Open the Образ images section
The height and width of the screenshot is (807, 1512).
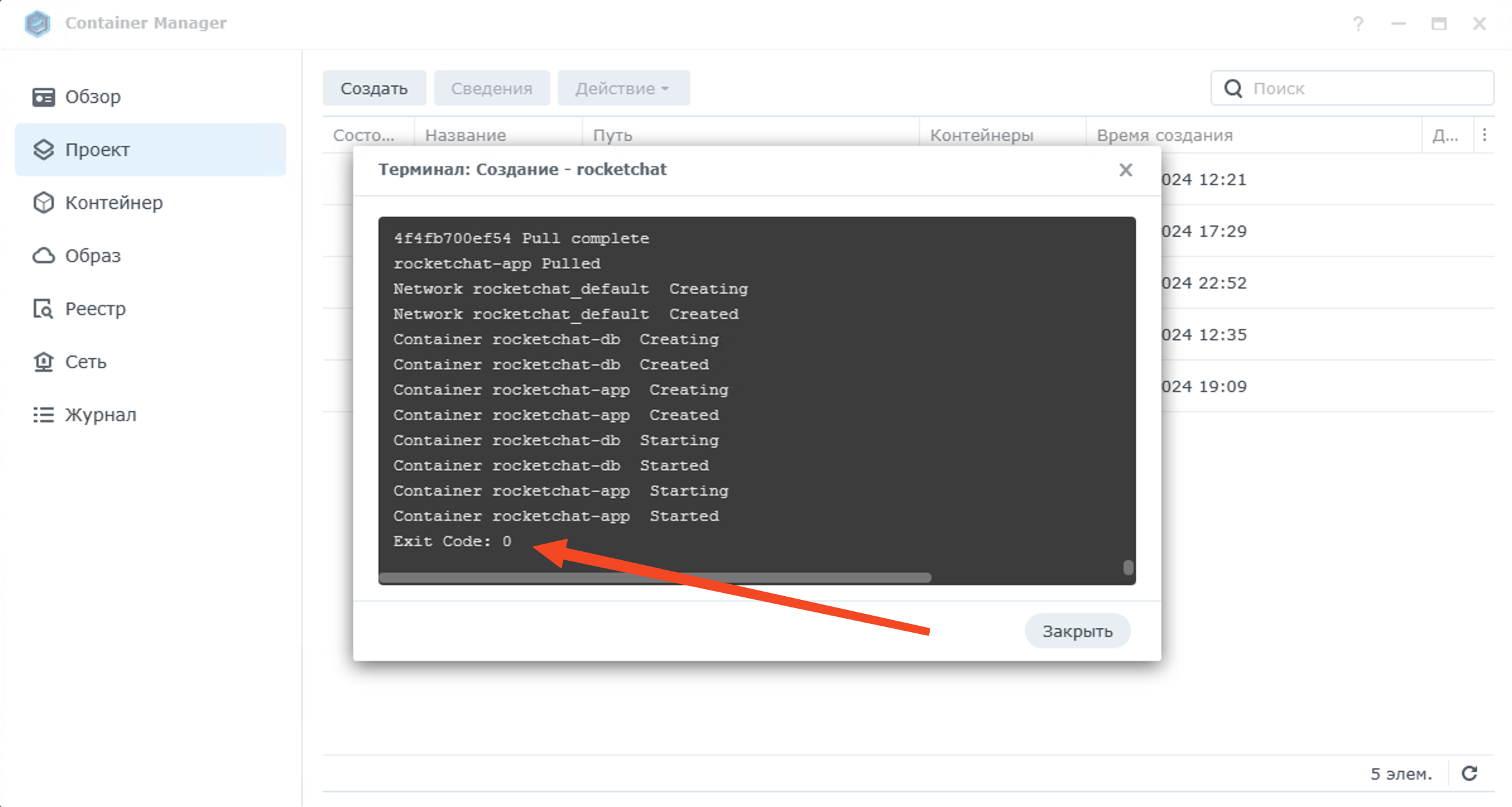(x=150, y=256)
